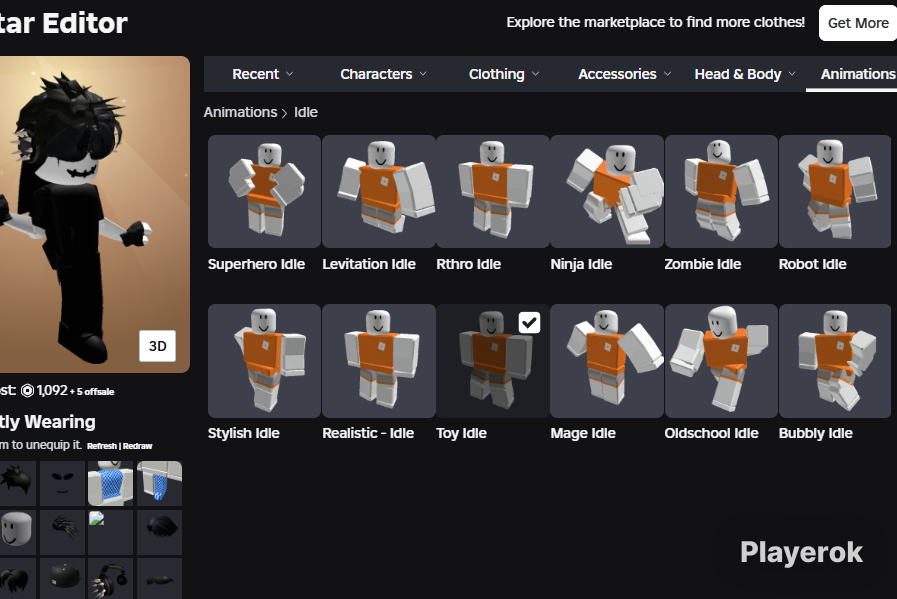This screenshot has height=599, width=897.
Task: Click the Realistic - Idle label
Action: click(x=368, y=433)
